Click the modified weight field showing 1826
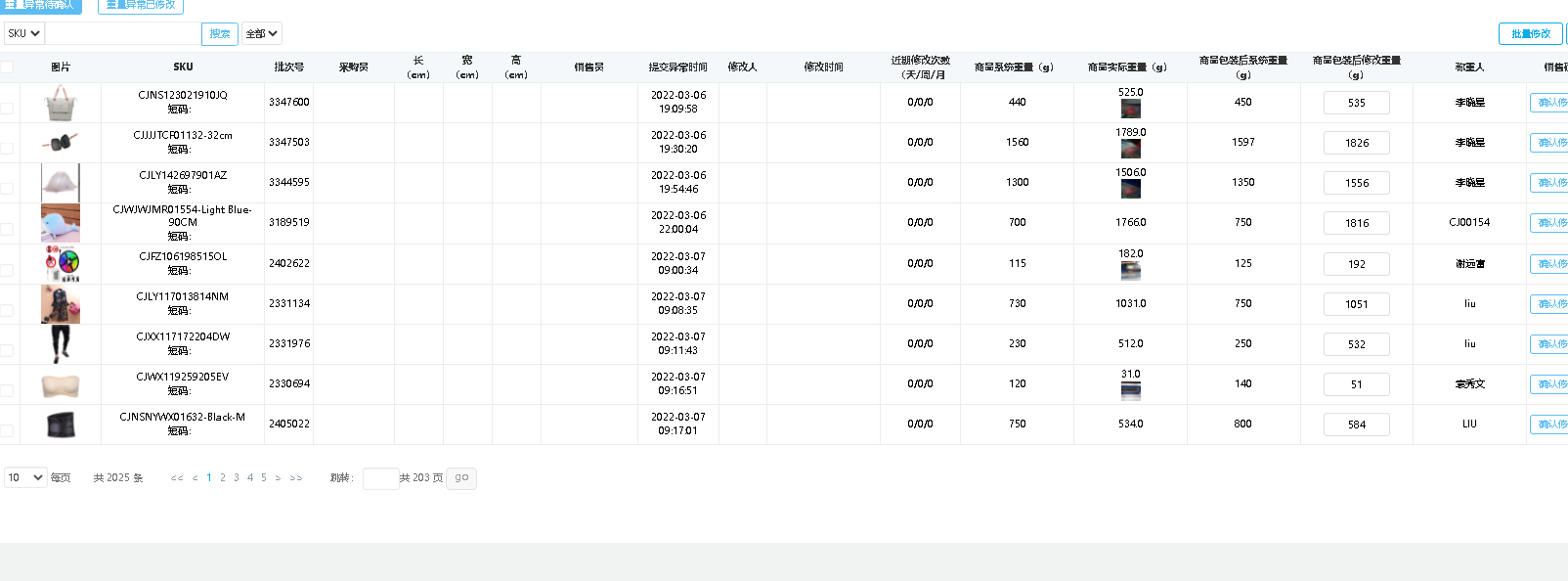The width and height of the screenshot is (1568, 581). tap(1356, 143)
